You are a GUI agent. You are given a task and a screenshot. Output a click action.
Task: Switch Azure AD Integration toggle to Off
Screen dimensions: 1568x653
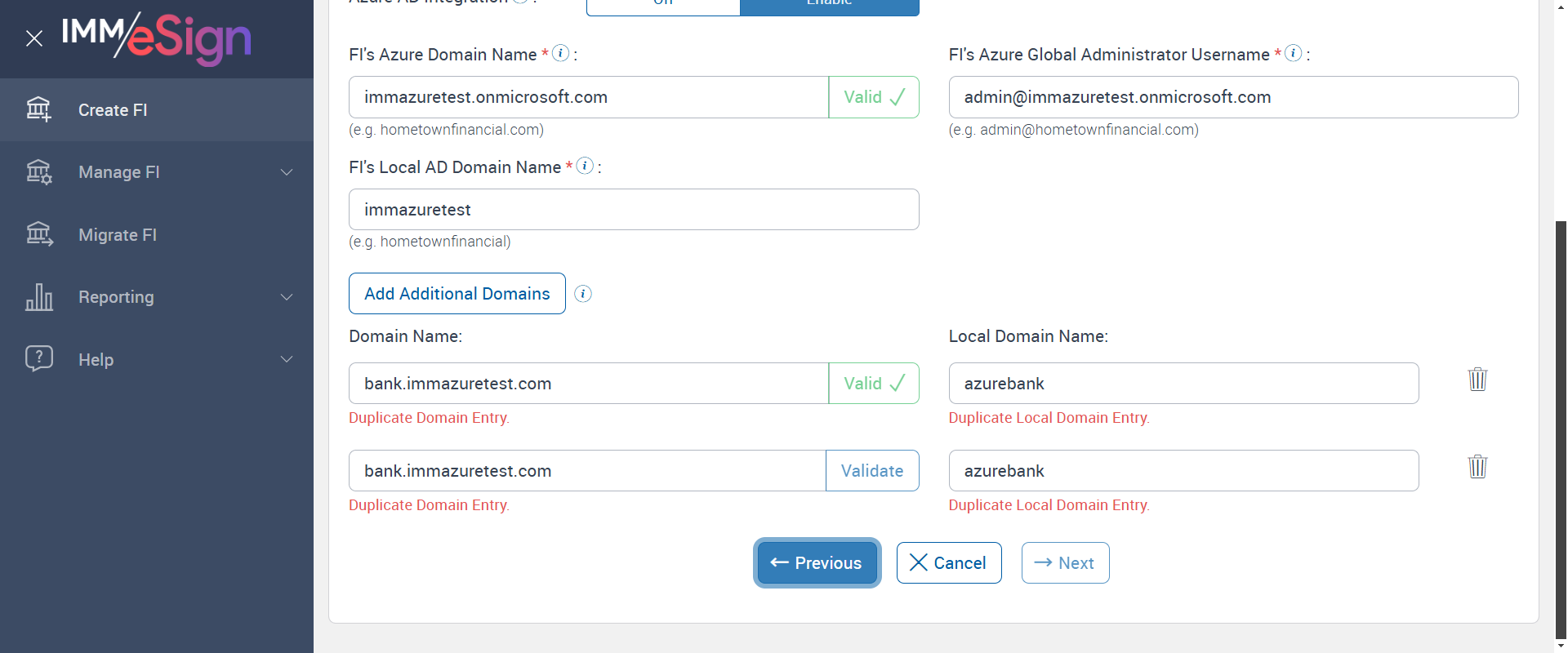(663, 5)
